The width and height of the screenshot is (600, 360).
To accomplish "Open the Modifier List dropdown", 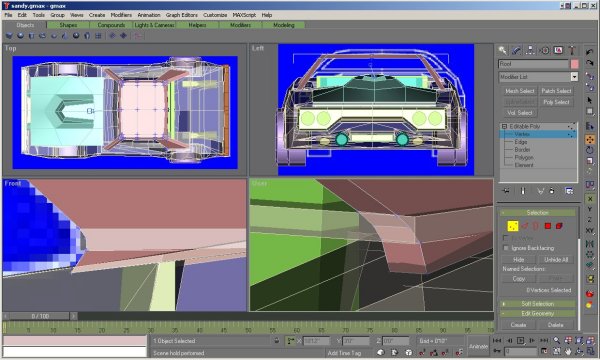I will pos(538,77).
